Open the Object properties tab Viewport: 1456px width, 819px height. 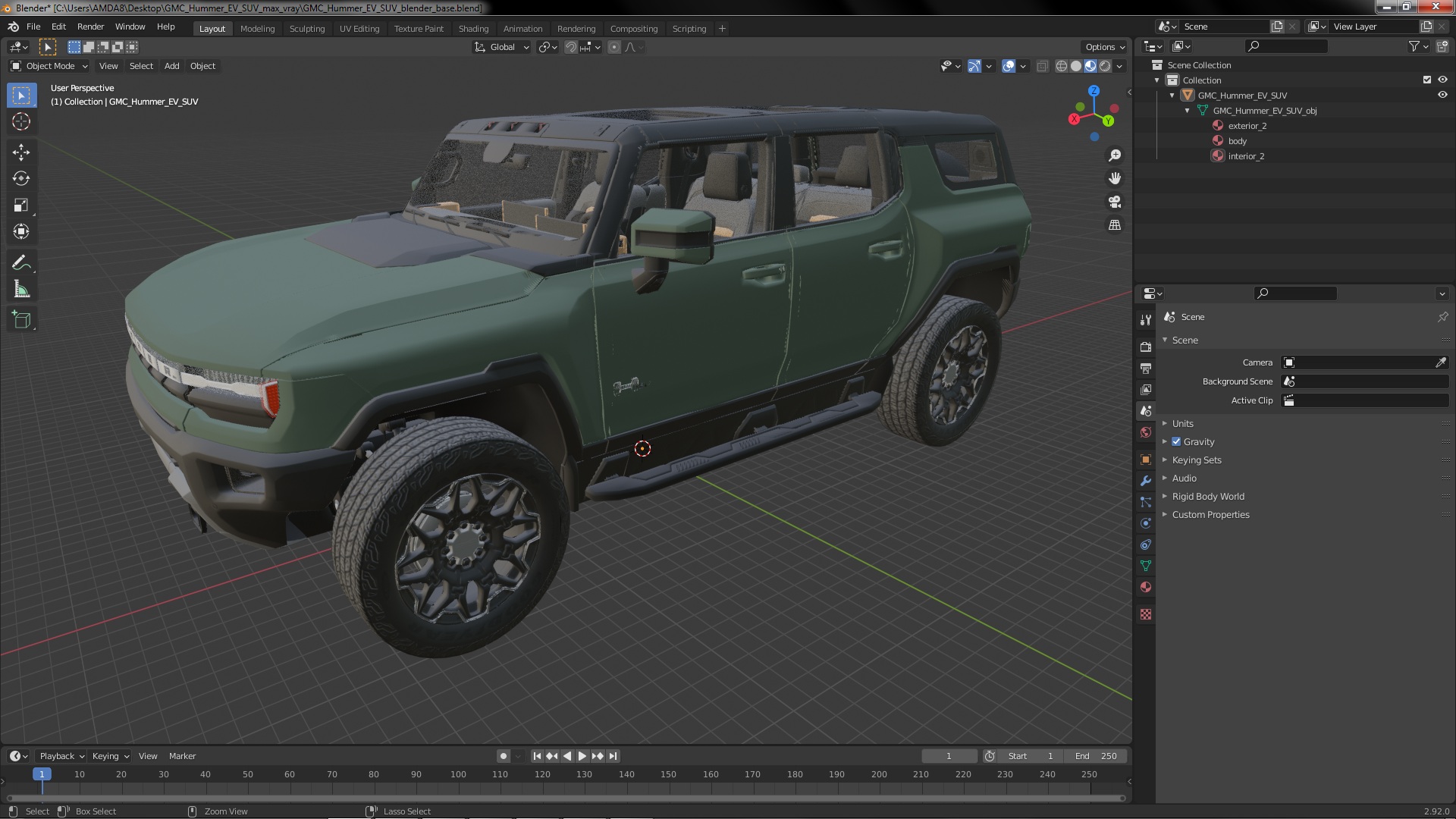1146,460
